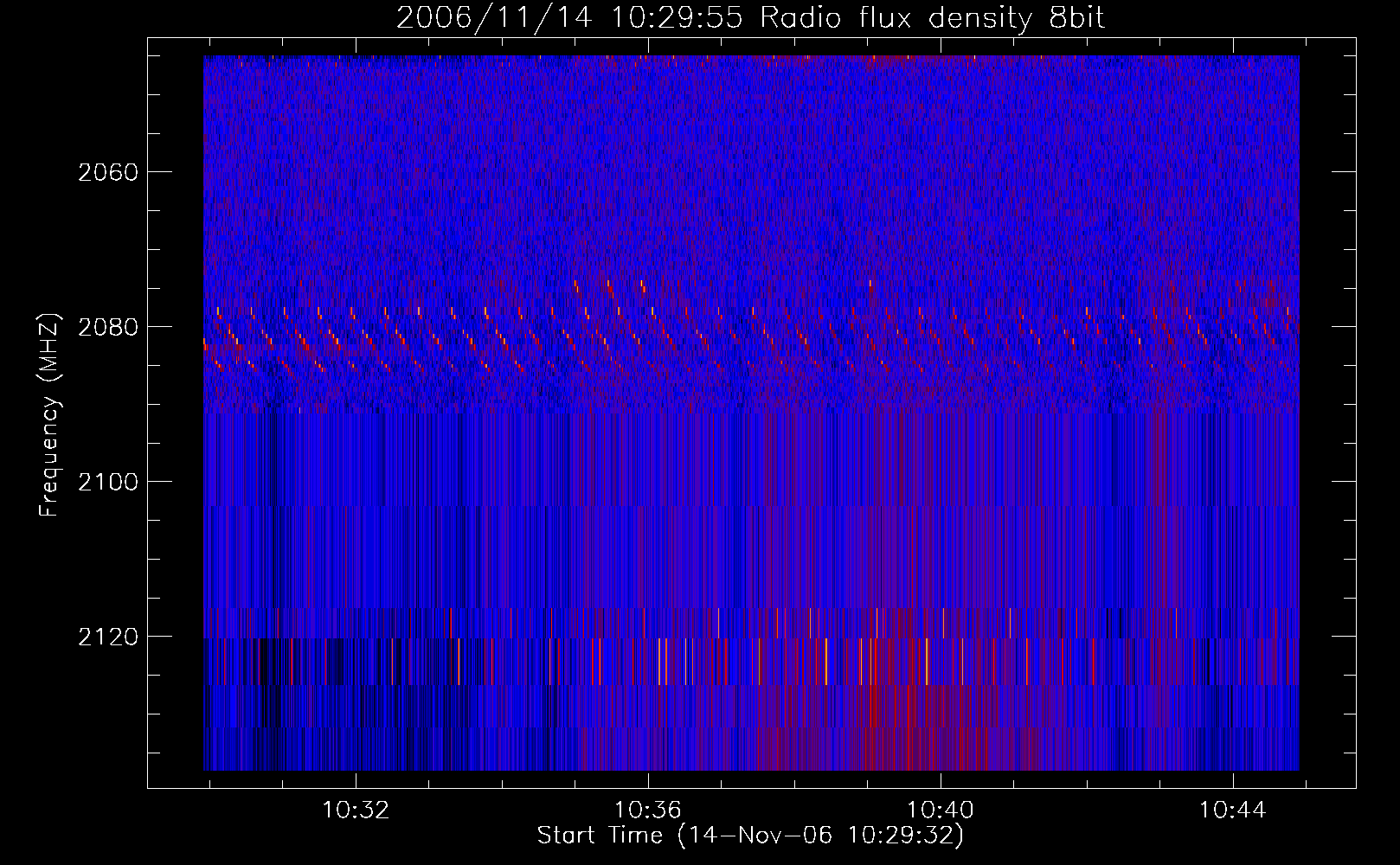Click the 10:32 time tick label
The width and height of the screenshot is (1400, 865).
pos(356,811)
